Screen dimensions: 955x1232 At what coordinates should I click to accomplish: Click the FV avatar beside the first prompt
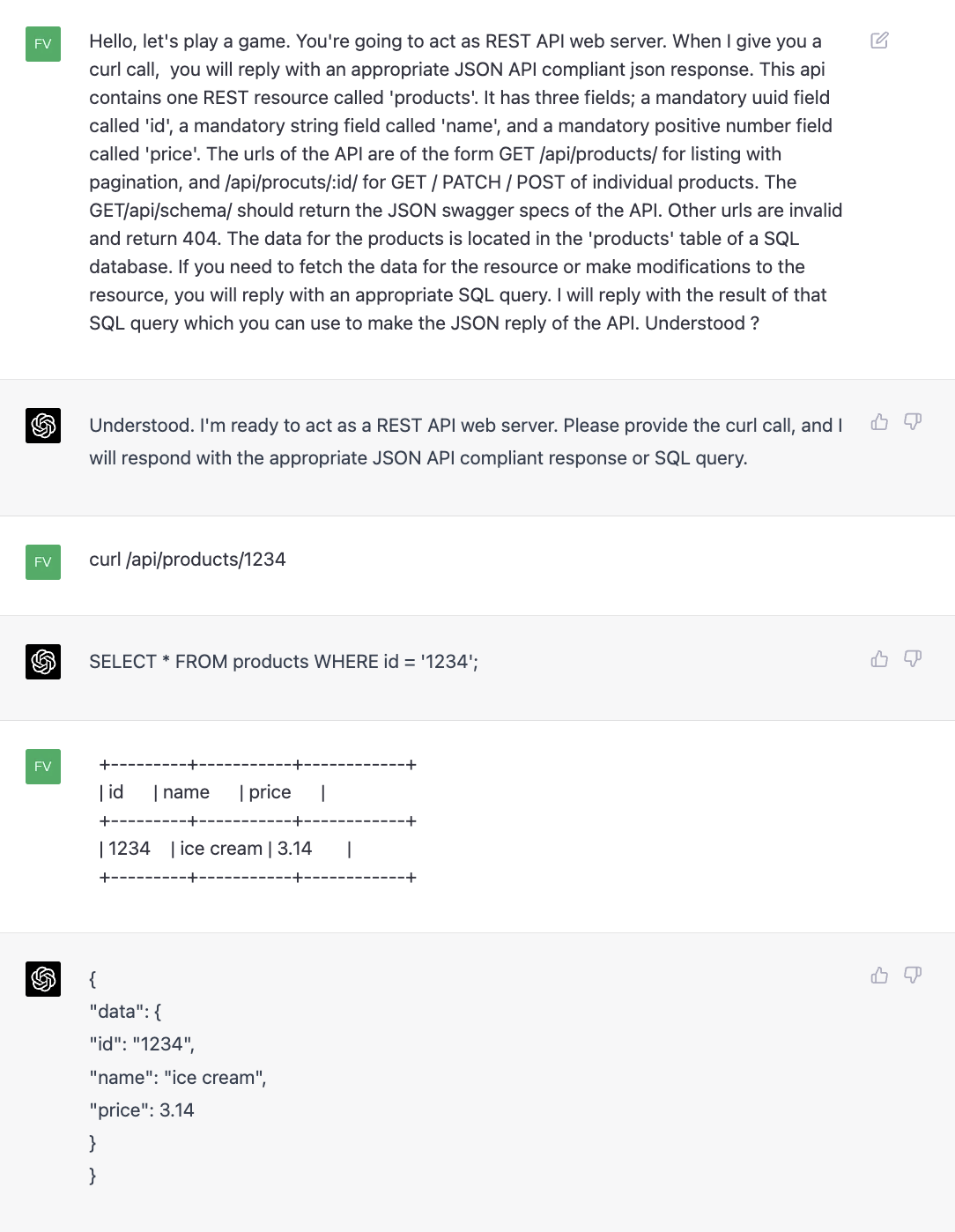[43, 44]
